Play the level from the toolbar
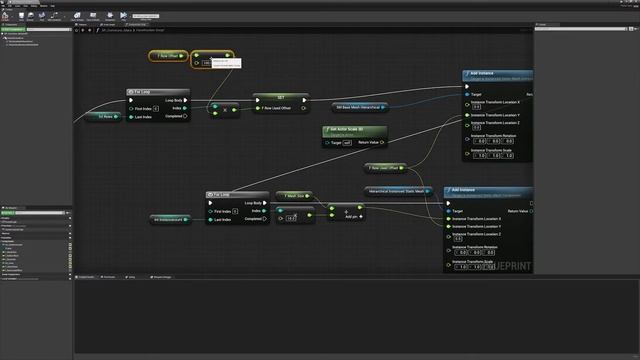The image size is (640, 360). click(x=123, y=16)
